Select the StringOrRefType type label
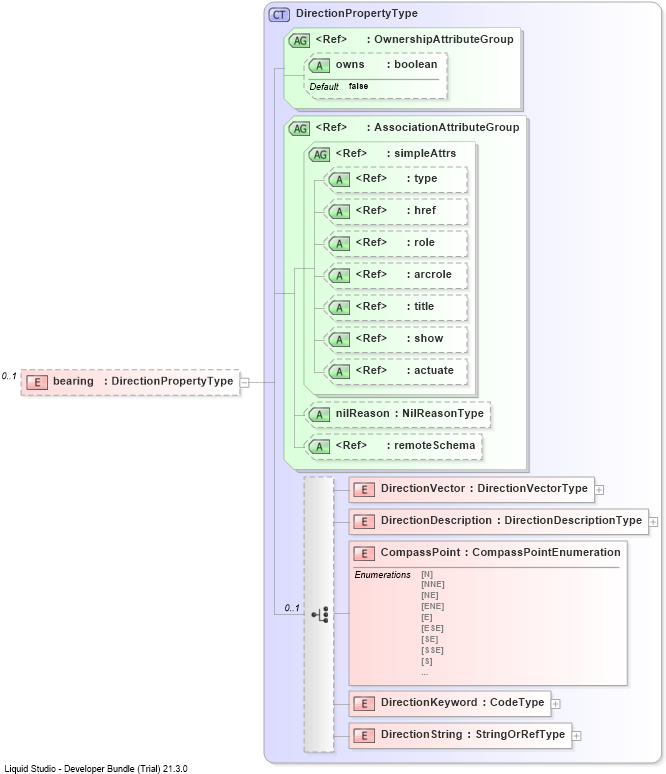This screenshot has width=666, height=774. click(520, 735)
